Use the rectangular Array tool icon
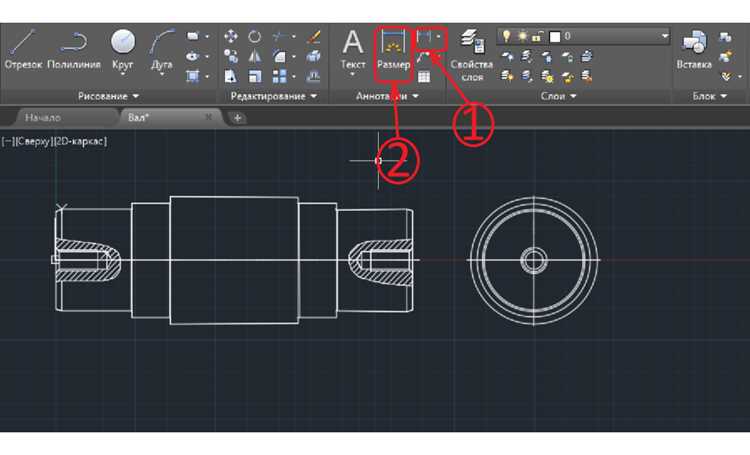This screenshot has height=455, width=750. click(x=280, y=76)
